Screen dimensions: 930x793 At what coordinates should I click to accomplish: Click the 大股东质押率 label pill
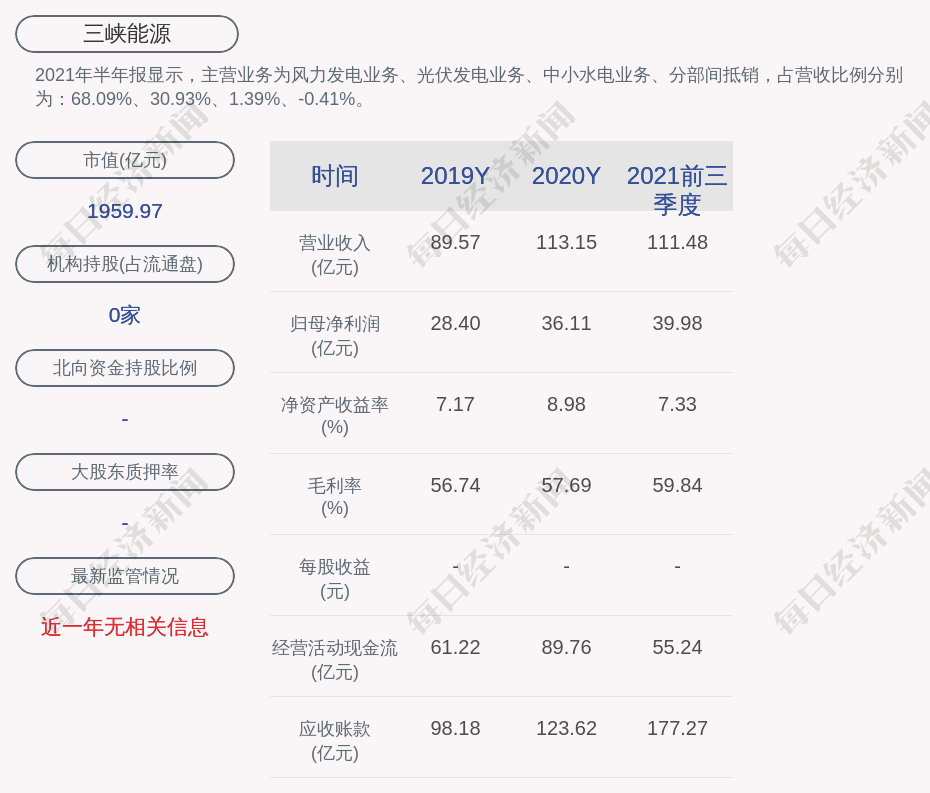(x=125, y=472)
